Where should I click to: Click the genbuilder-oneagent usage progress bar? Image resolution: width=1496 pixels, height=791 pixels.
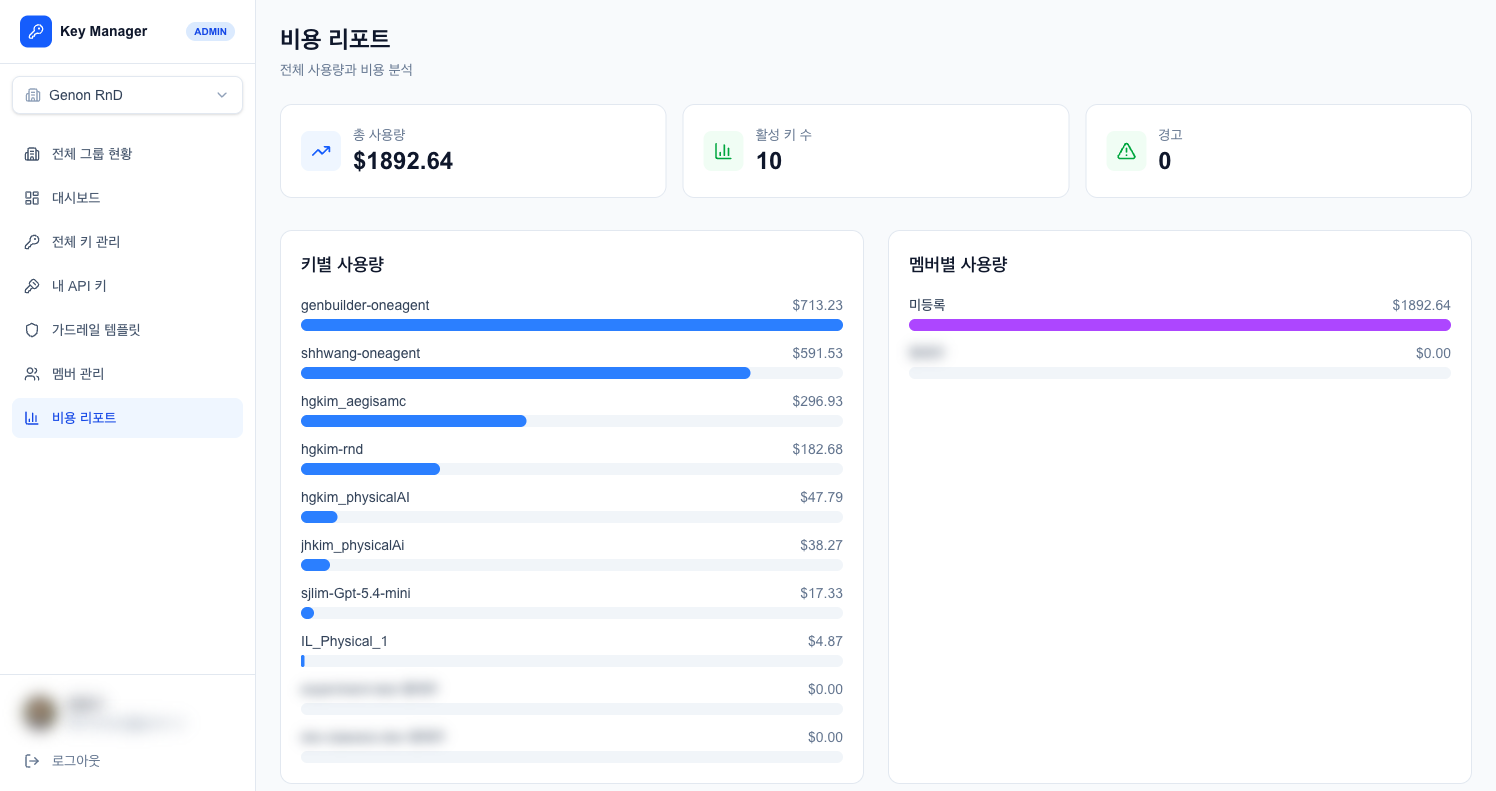pyautogui.click(x=571, y=325)
